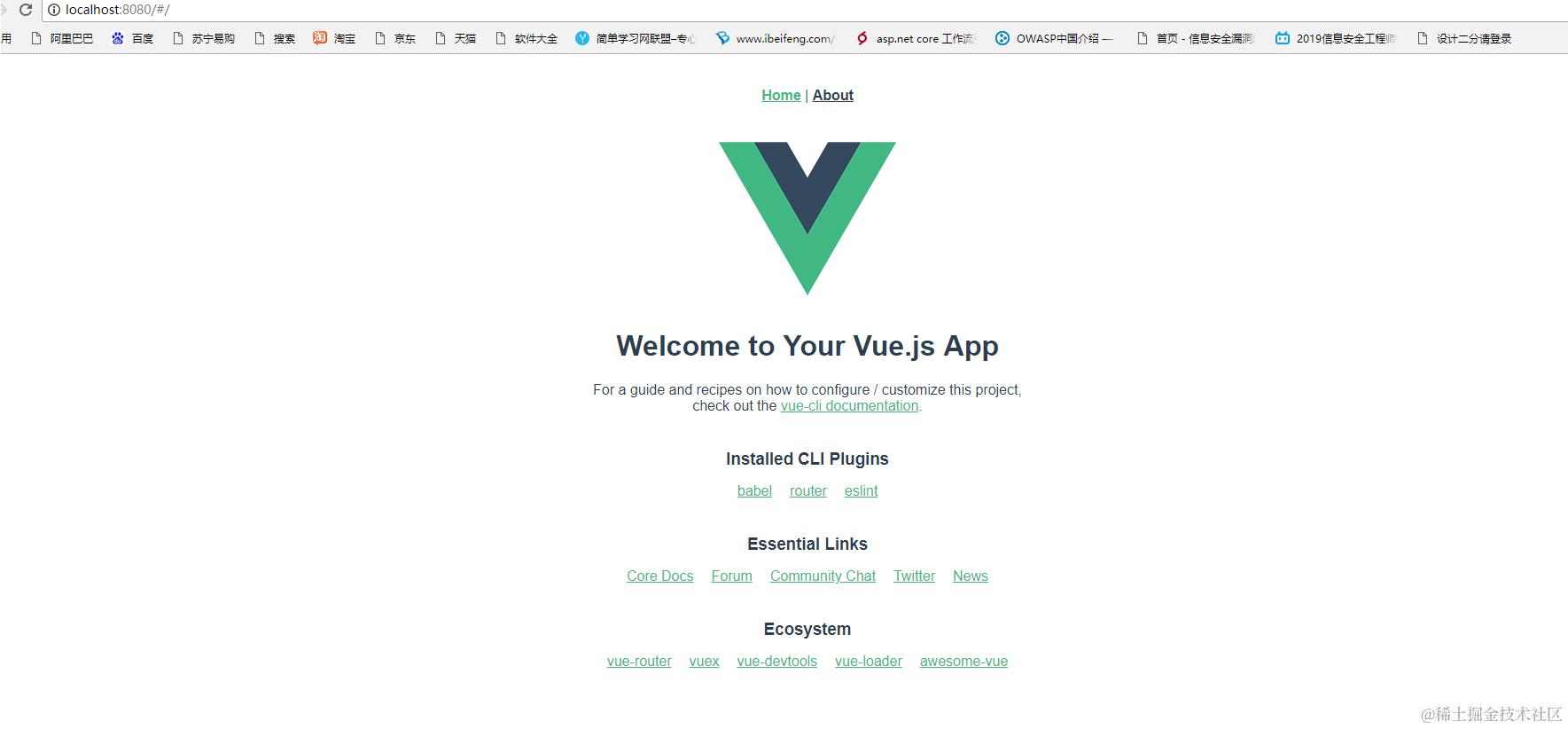Open the vue-devtools ecosystem link
This screenshot has width=1568, height=729.
click(777, 661)
